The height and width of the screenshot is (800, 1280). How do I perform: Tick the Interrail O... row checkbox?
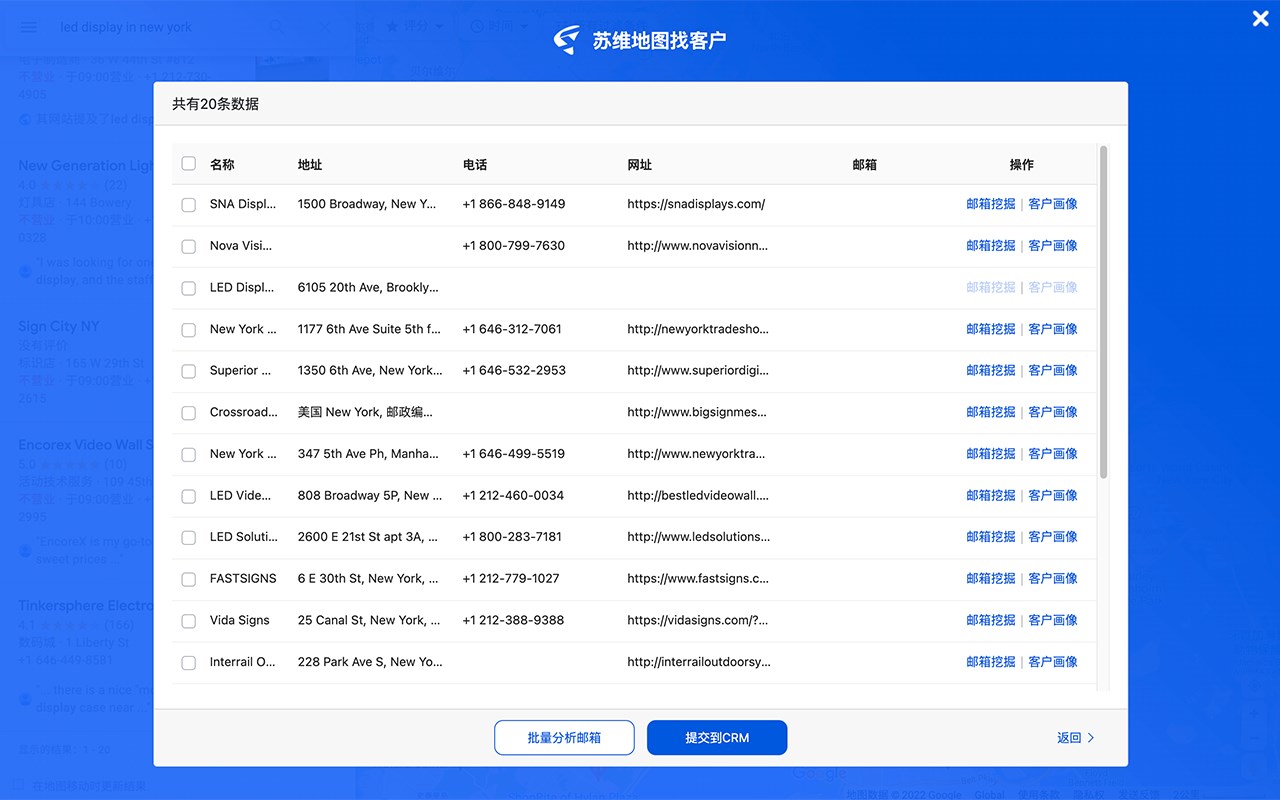pos(188,663)
